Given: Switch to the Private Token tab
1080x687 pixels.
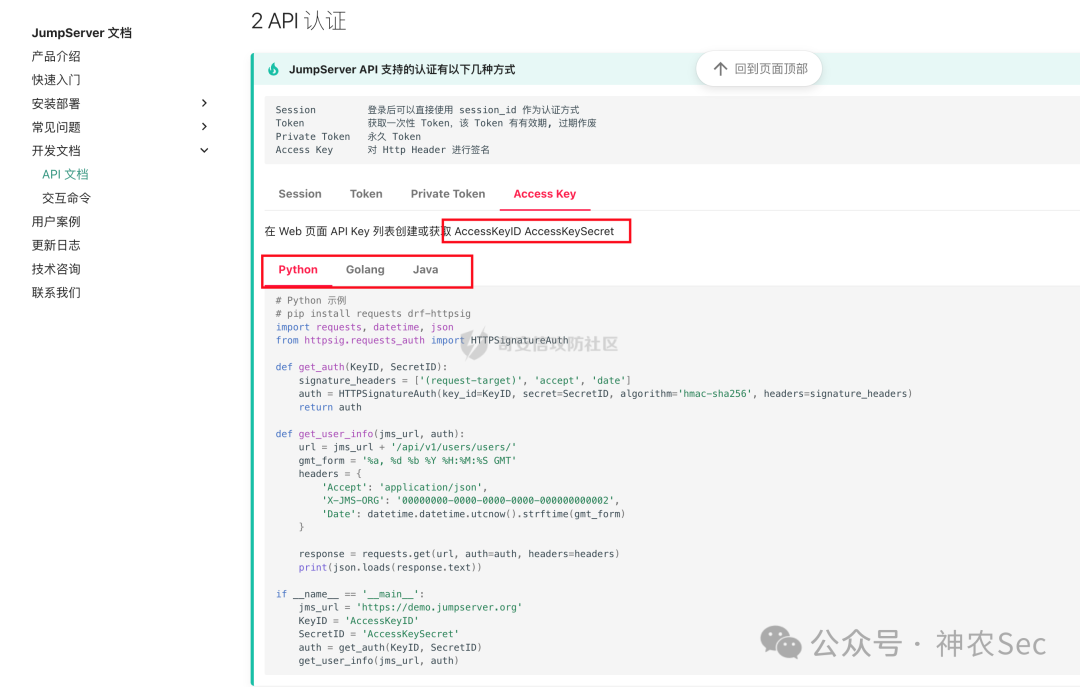Looking at the screenshot, I should click(448, 194).
